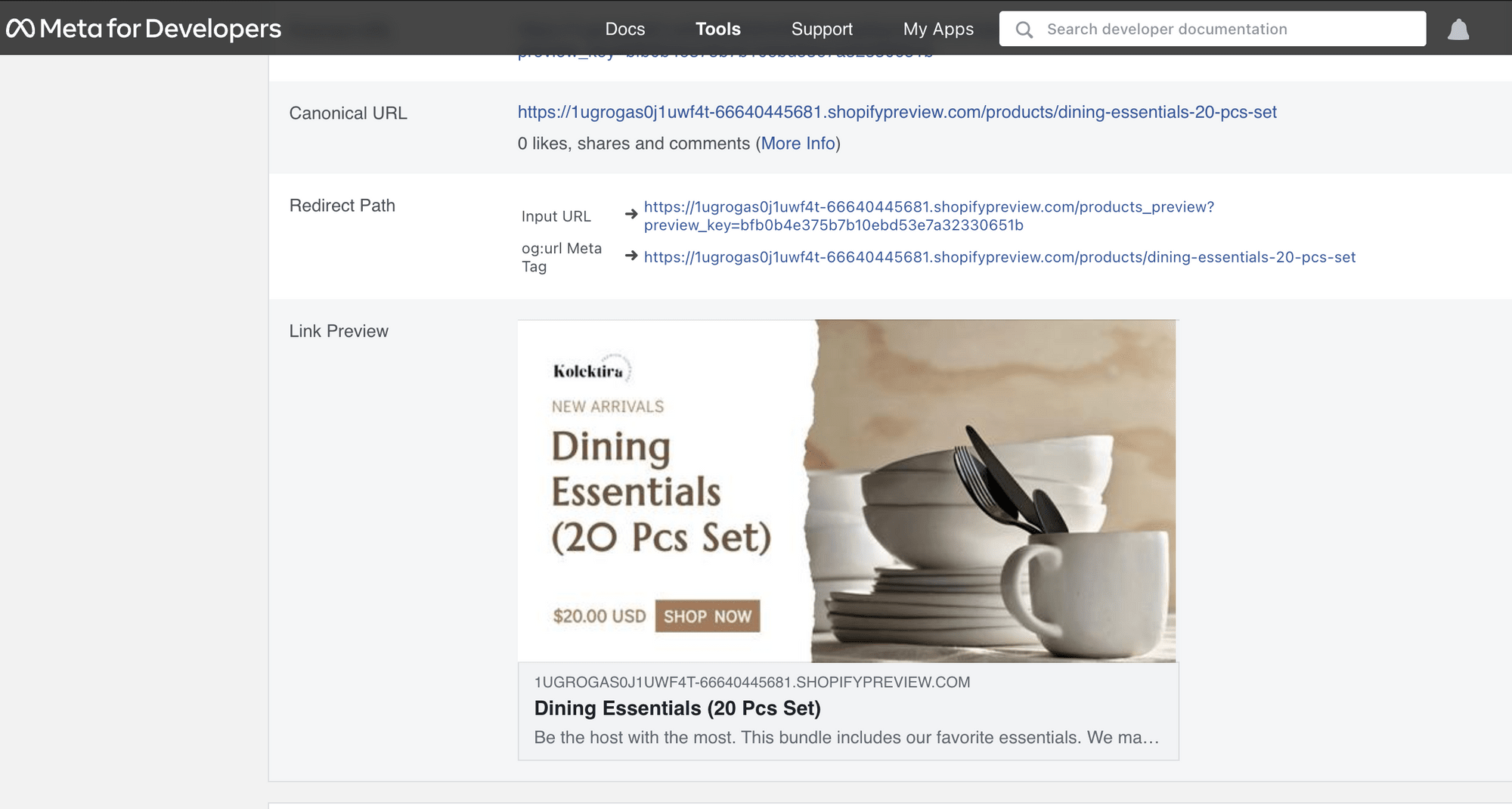
Task: Open notifications via the bell icon
Action: [1459, 29]
